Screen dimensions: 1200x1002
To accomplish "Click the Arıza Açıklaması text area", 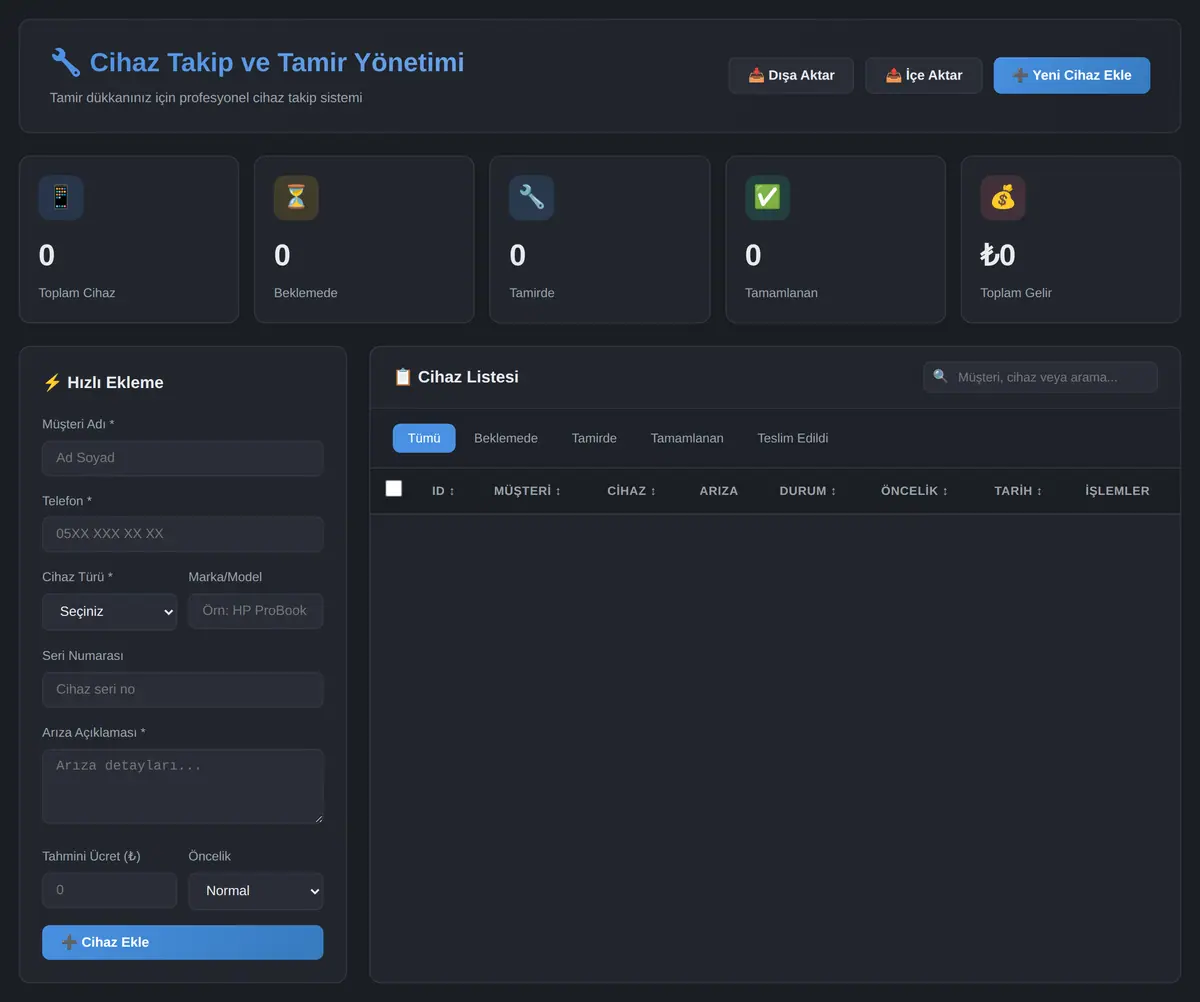I will [183, 786].
